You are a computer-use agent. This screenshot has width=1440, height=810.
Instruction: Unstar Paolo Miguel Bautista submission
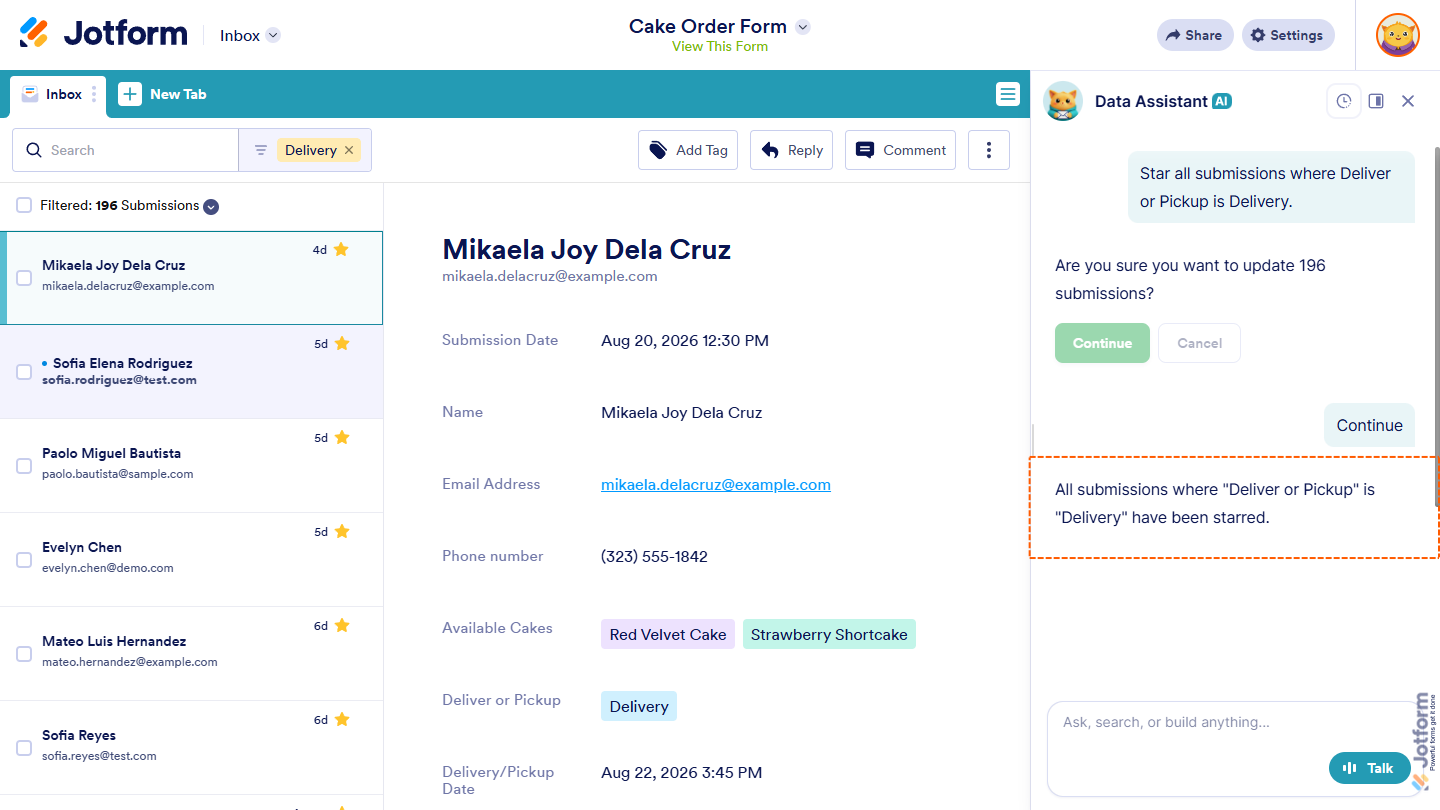click(x=342, y=437)
